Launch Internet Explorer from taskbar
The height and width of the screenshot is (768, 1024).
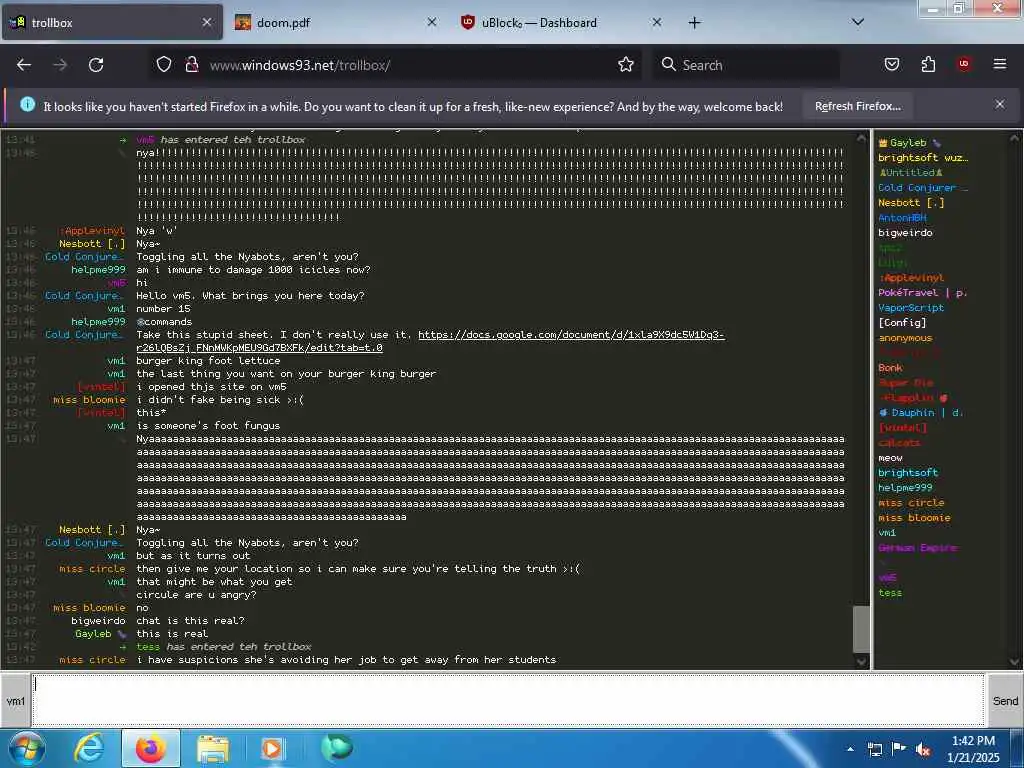tap(89, 748)
